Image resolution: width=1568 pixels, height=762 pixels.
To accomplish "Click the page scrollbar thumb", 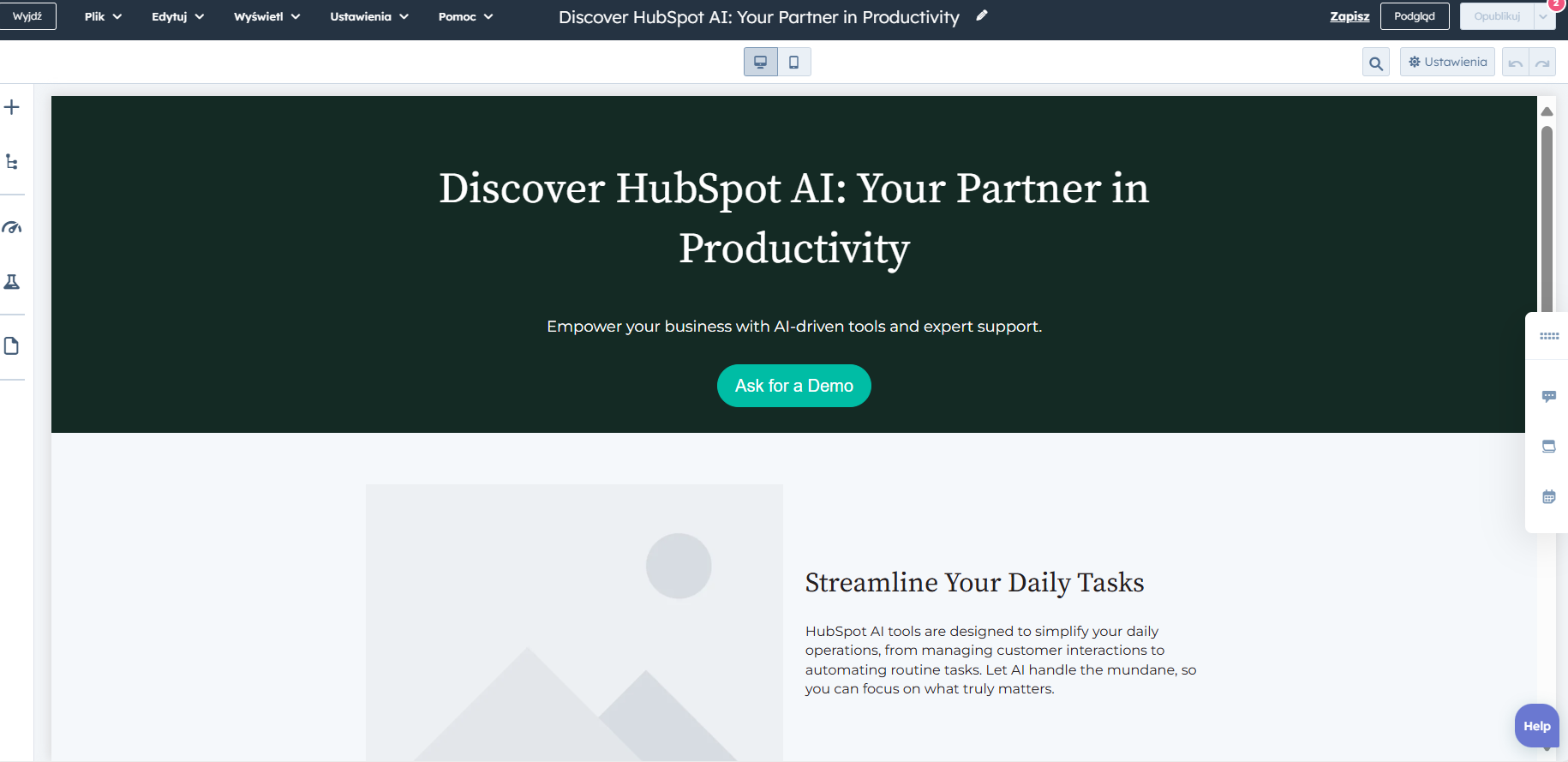I will 1547,219.
